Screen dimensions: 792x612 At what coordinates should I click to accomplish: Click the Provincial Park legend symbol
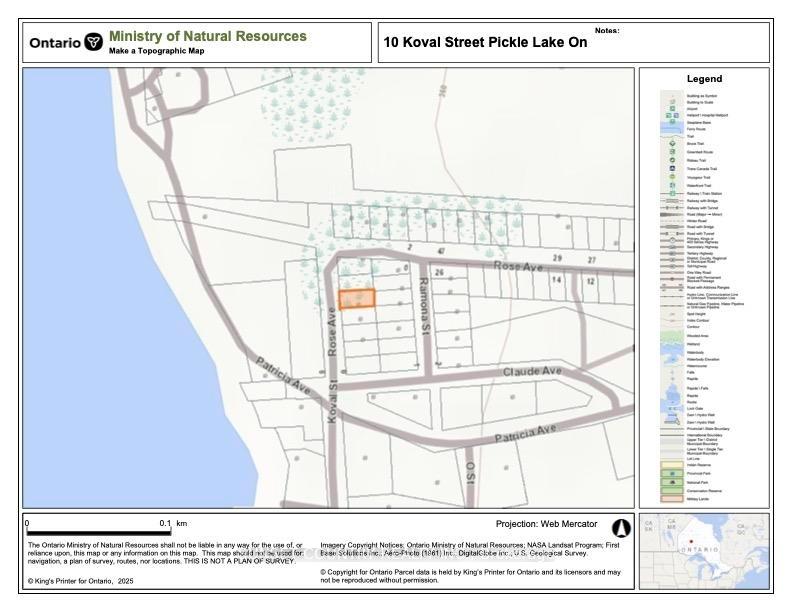(x=672, y=474)
